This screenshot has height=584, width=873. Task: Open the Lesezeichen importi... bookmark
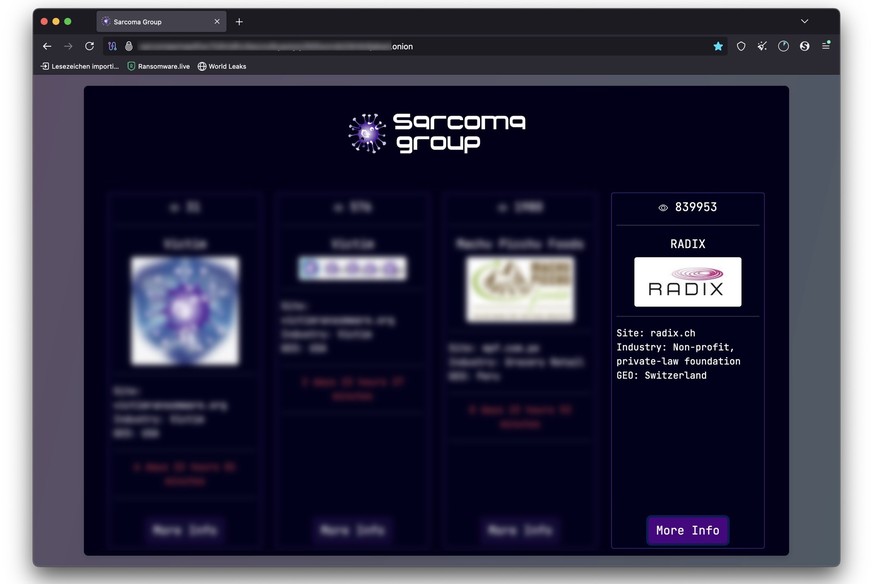click(x=80, y=66)
